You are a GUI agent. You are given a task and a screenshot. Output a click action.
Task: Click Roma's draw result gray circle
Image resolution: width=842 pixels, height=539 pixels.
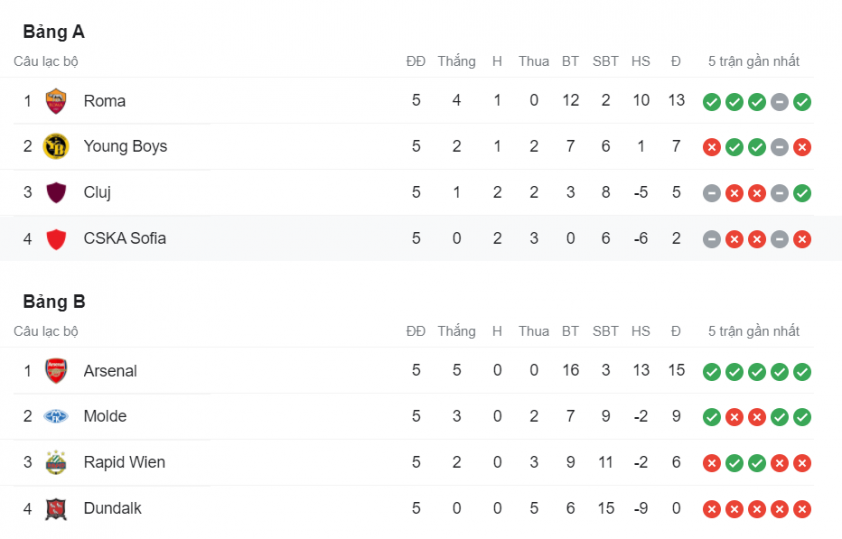[779, 101]
